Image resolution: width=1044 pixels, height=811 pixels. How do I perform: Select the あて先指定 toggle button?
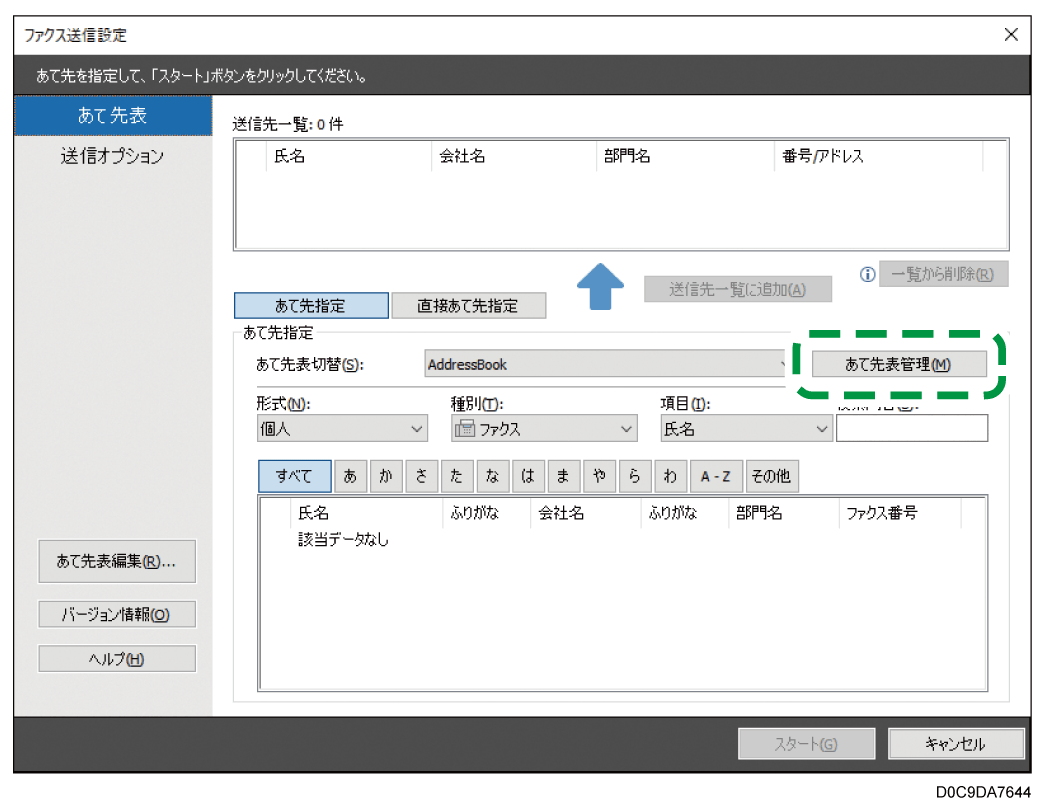311,306
